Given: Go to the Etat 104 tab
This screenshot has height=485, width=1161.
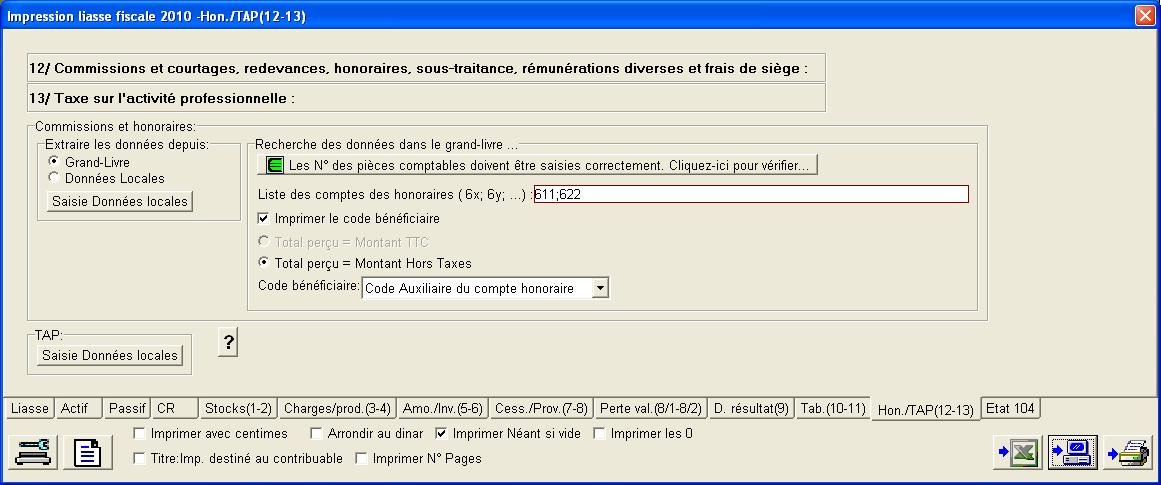Looking at the screenshot, I should [x=1011, y=408].
